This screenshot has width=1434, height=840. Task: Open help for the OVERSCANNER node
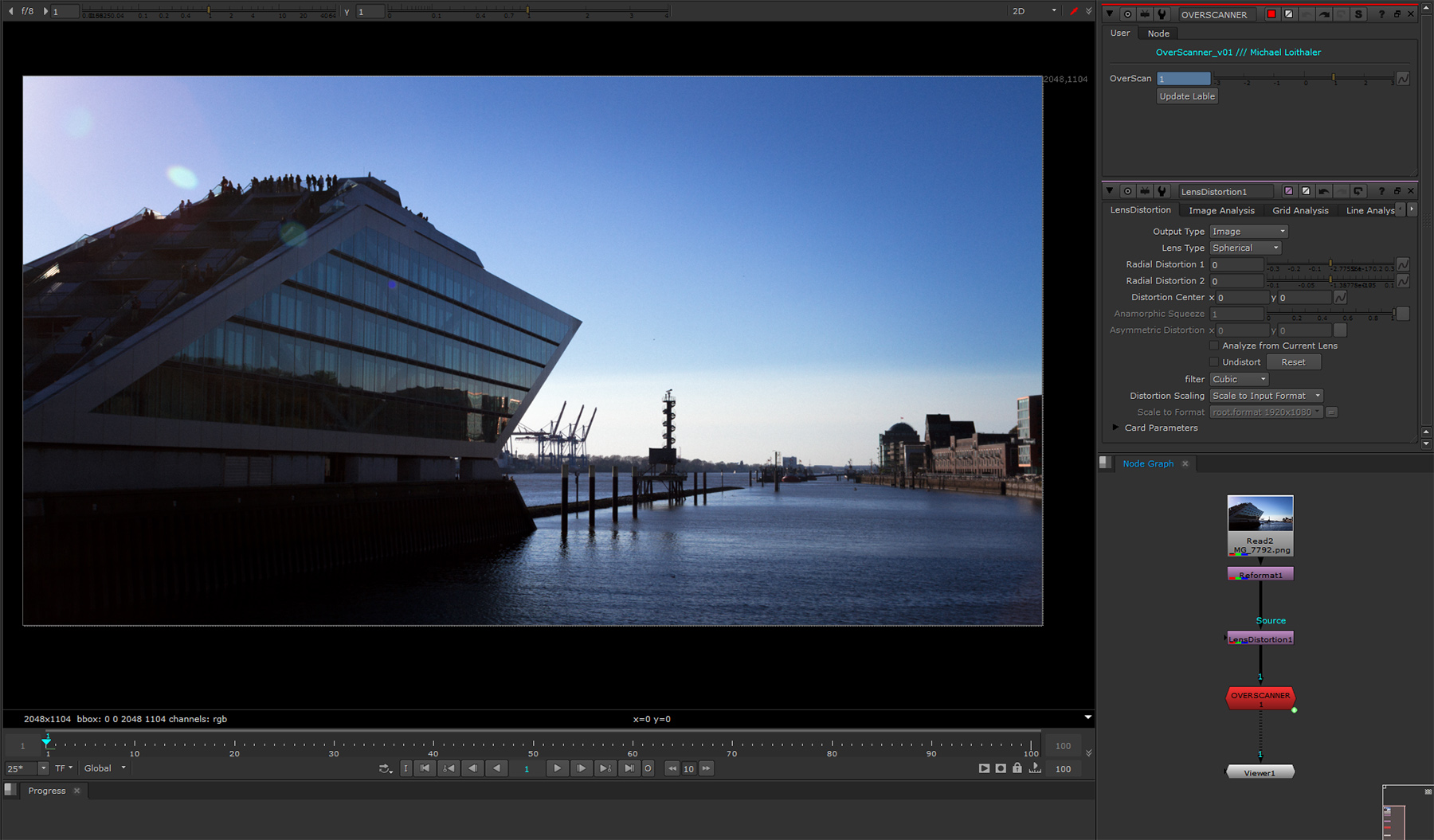pyautogui.click(x=1381, y=14)
